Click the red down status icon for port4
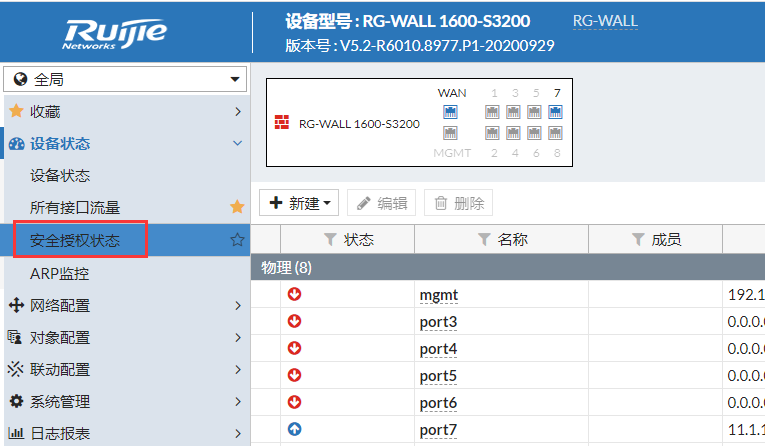765x446 pixels. (294, 348)
